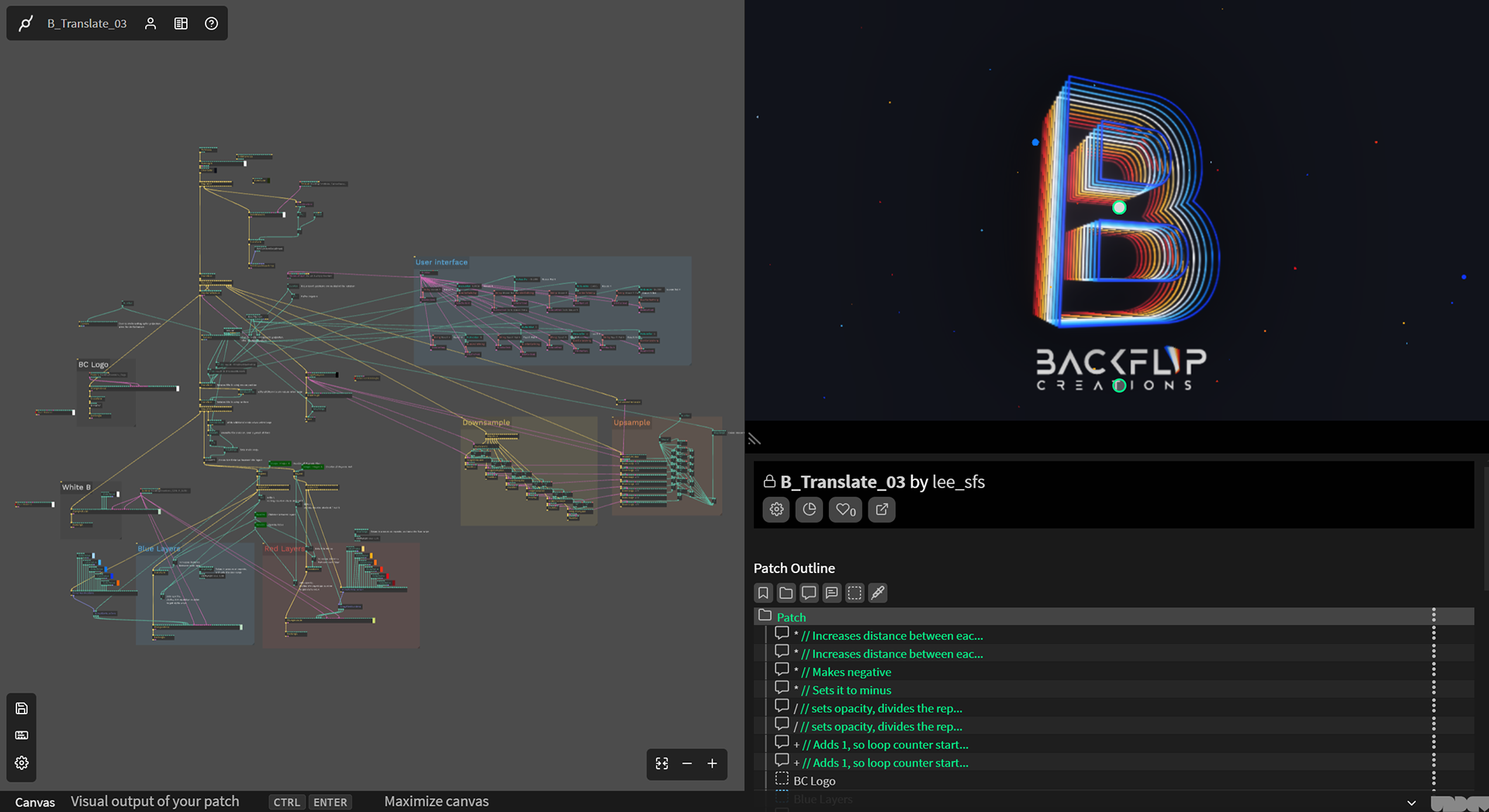Click the BACKFLIP CREATIONS text in the preview

click(x=1121, y=369)
